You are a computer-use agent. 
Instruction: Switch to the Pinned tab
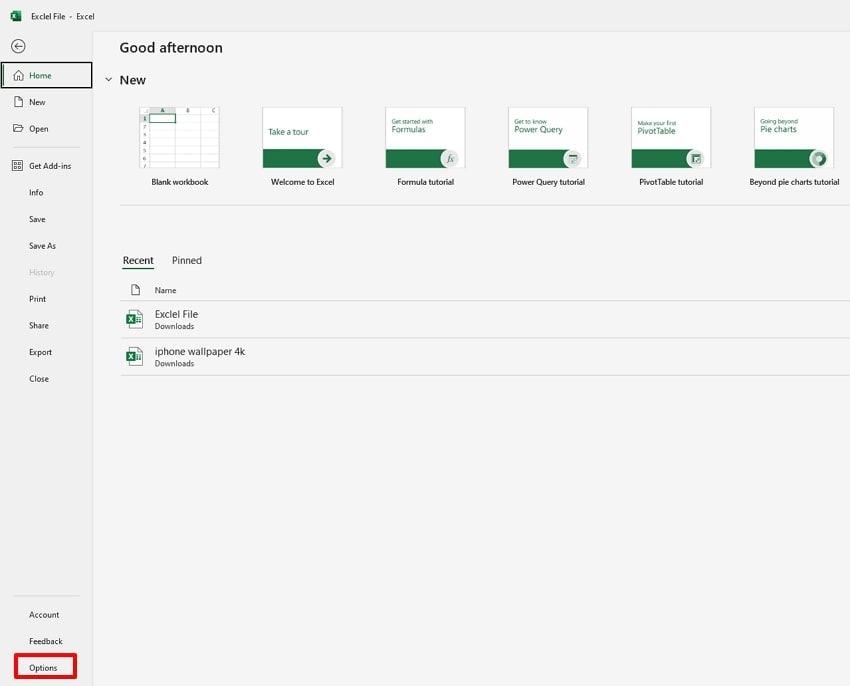[186, 260]
